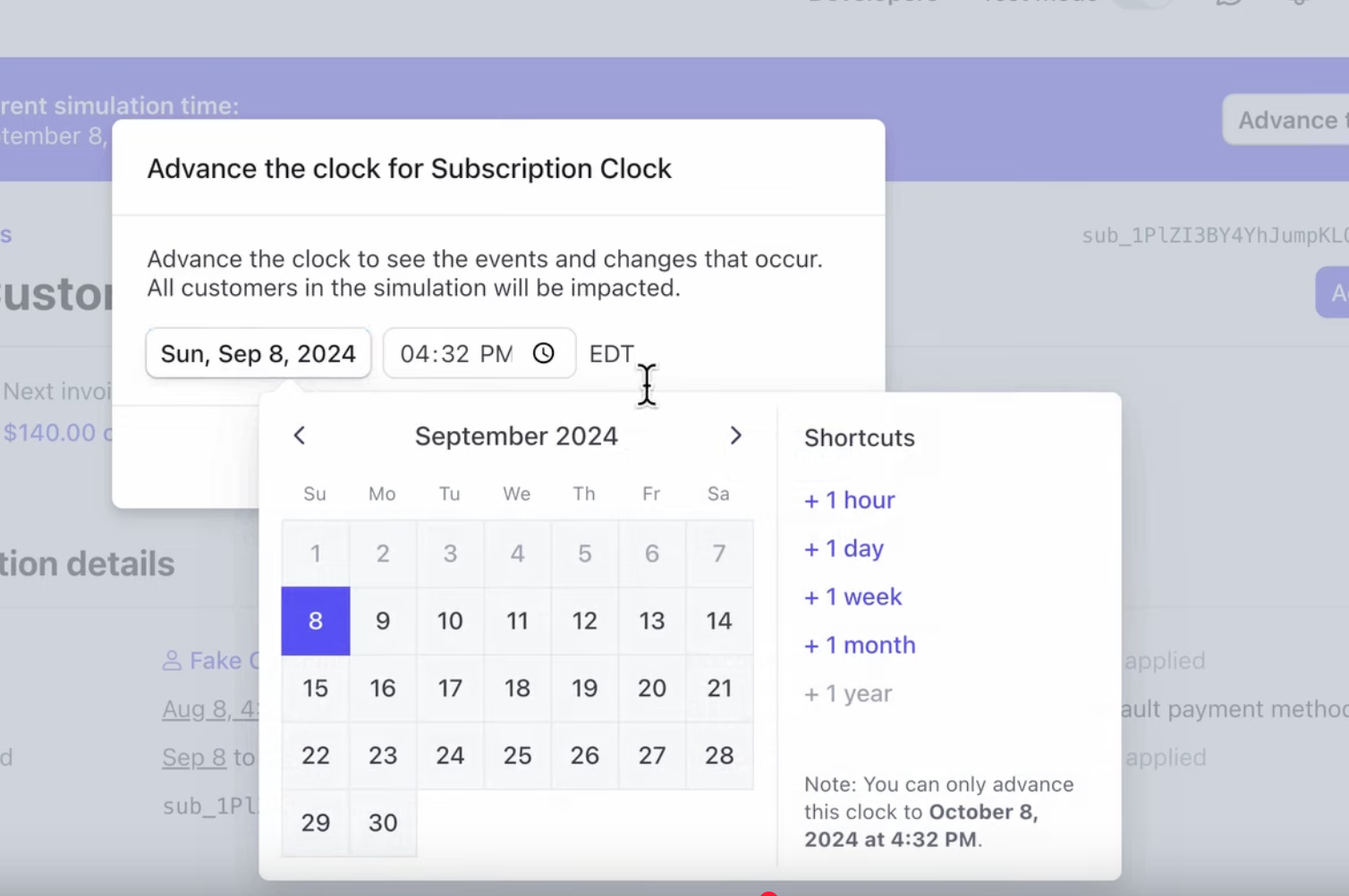Open the Developers menu
The image size is (1349, 896).
click(x=872, y=4)
